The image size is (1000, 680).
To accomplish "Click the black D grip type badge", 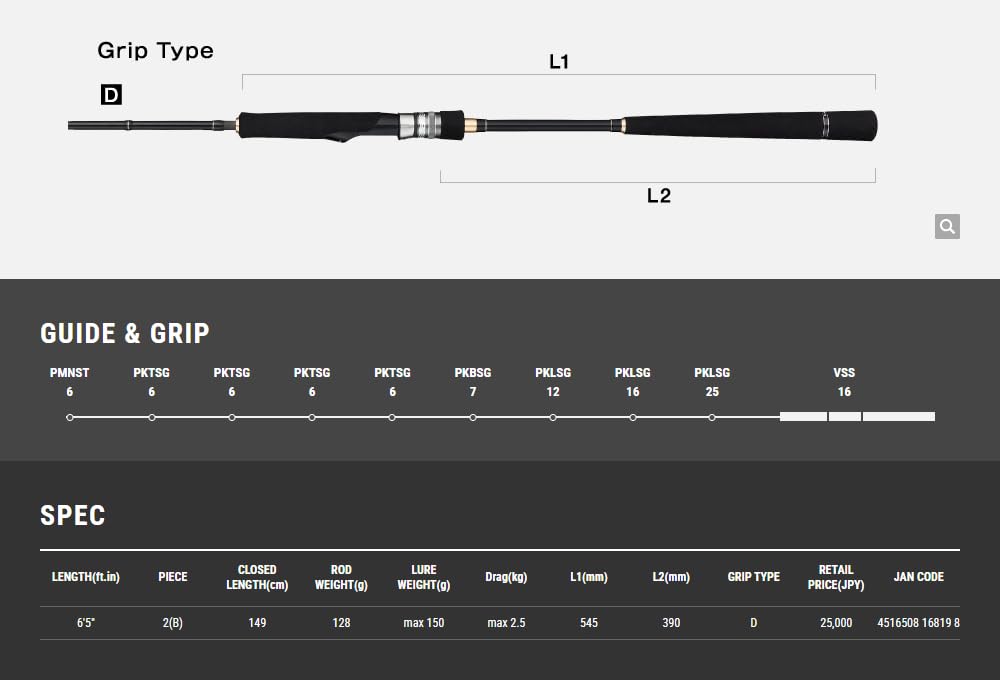I will [111, 95].
